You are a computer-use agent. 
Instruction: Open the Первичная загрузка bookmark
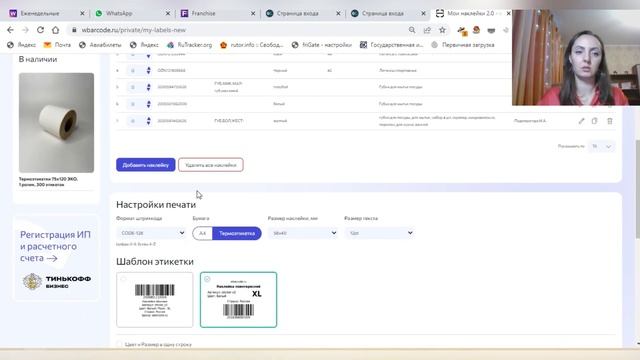pos(463,45)
